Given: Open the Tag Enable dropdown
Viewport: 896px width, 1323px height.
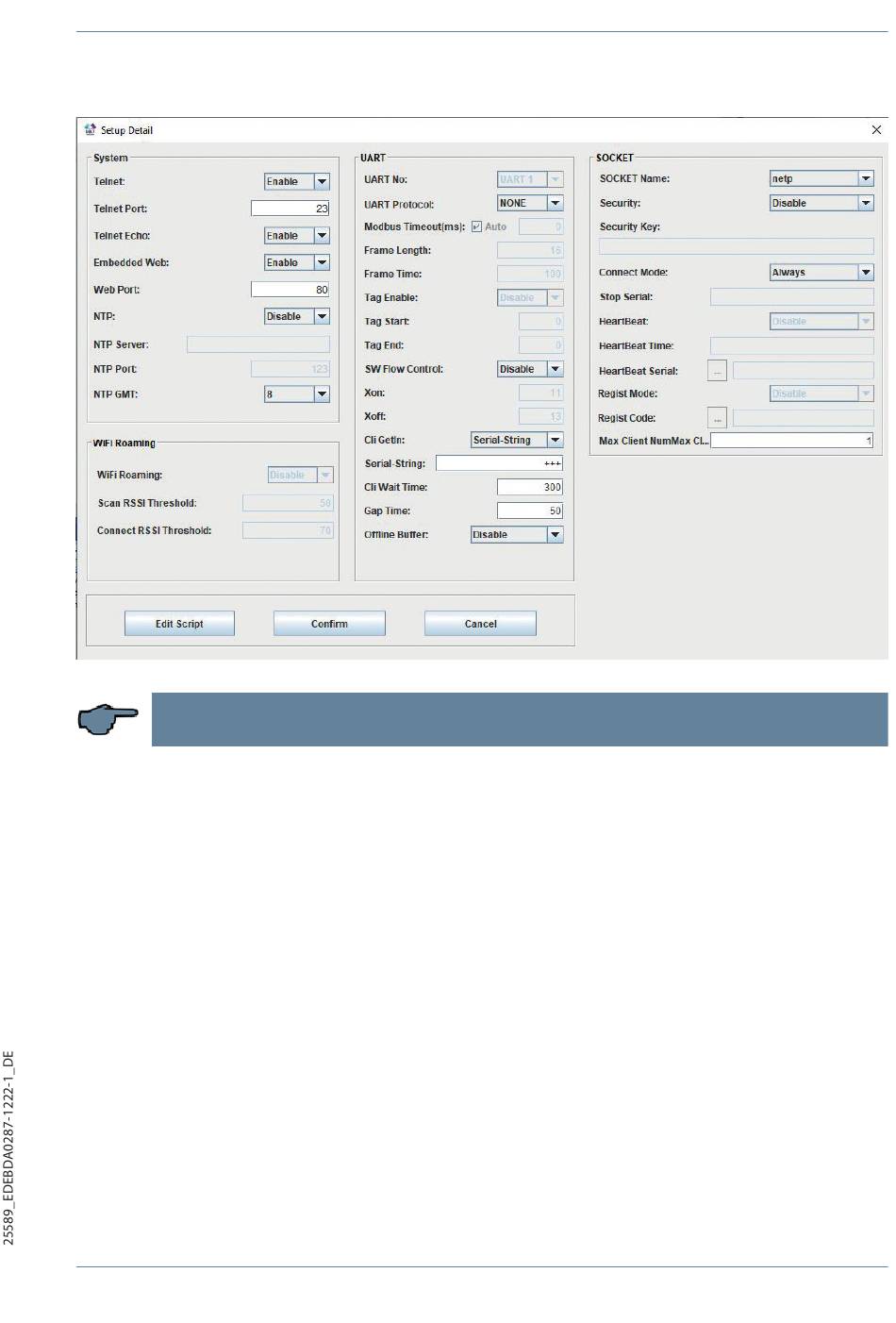Looking at the screenshot, I should pyautogui.click(x=530, y=297).
